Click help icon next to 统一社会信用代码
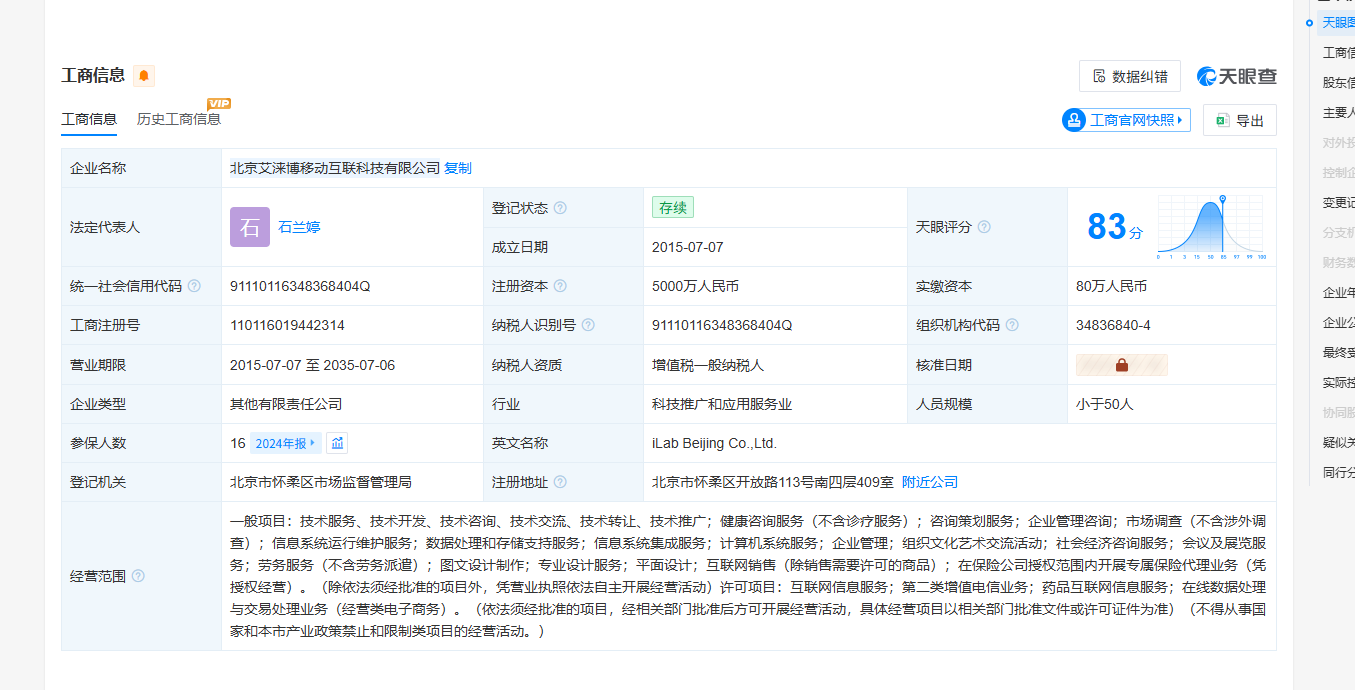 (x=194, y=286)
